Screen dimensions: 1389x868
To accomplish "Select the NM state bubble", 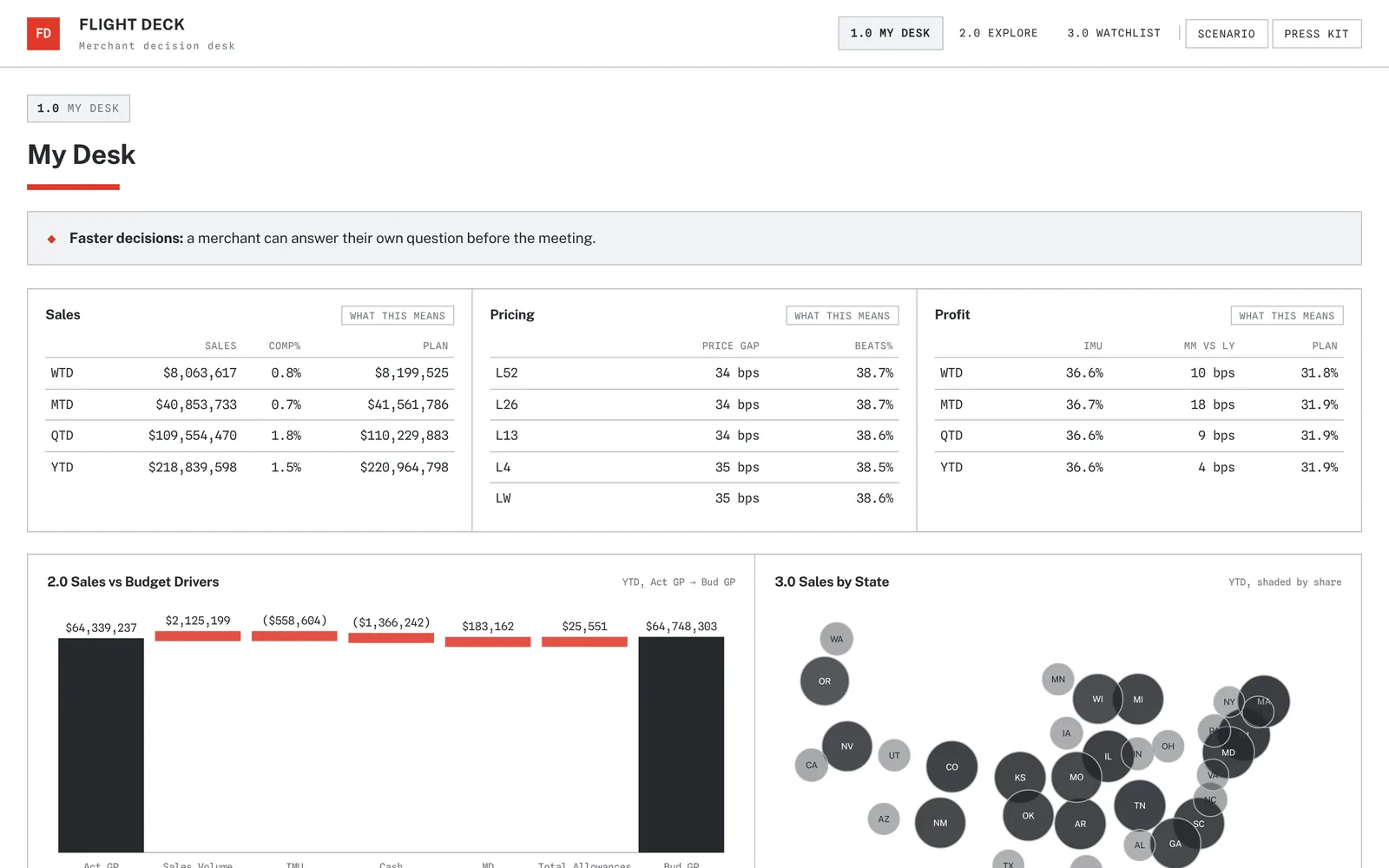I will tap(940, 823).
